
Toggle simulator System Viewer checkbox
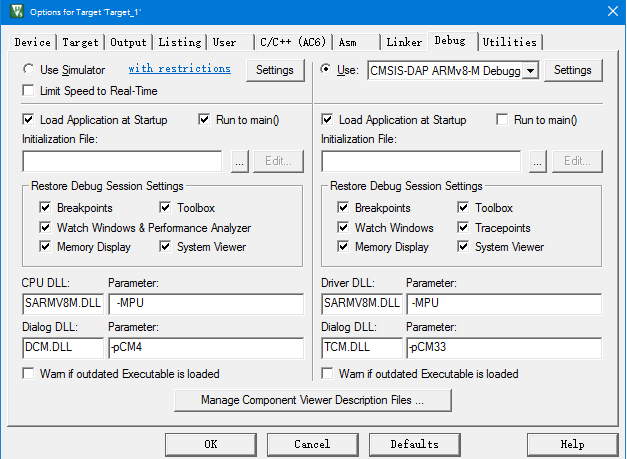pyautogui.click(x=165, y=246)
